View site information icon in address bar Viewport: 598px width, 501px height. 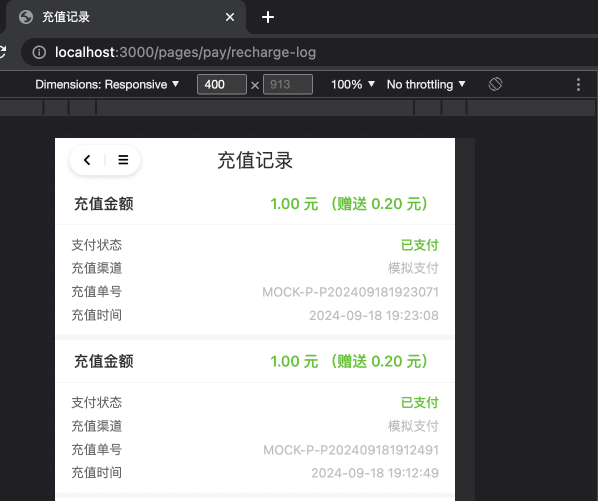pos(39,52)
